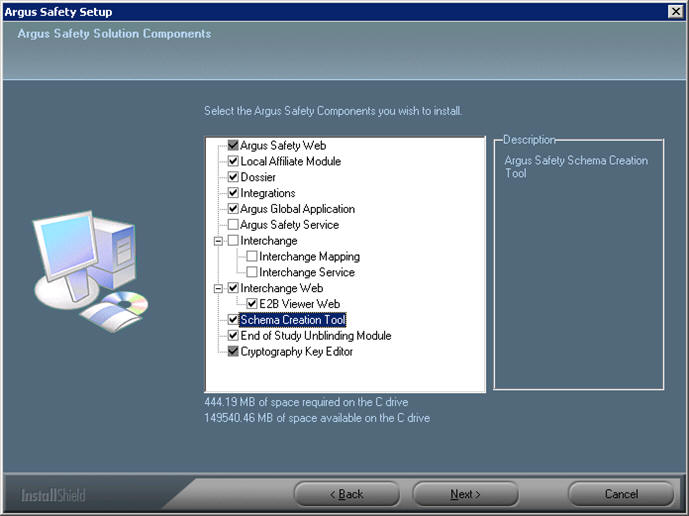Image resolution: width=689 pixels, height=516 pixels.
Task: Uncheck the Integrations checkbox
Action: tap(233, 193)
